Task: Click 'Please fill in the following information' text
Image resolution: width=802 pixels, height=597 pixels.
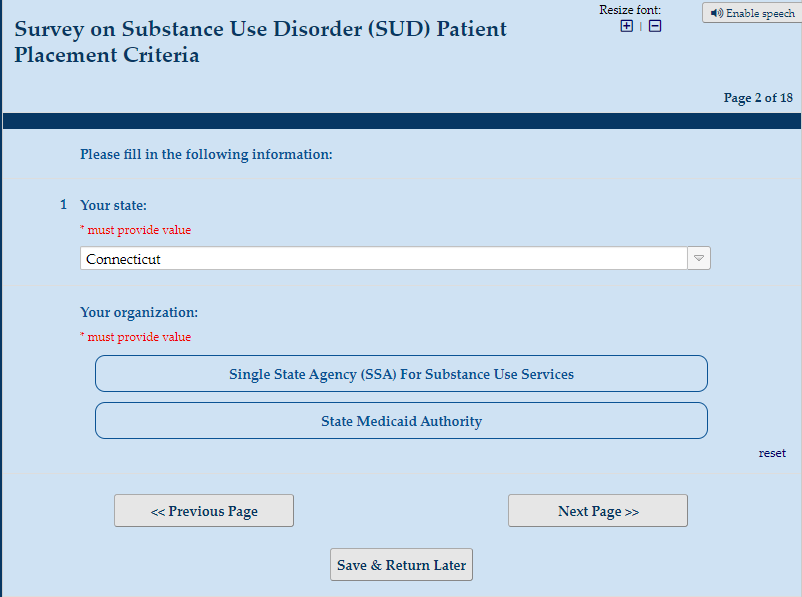Action: click(206, 155)
